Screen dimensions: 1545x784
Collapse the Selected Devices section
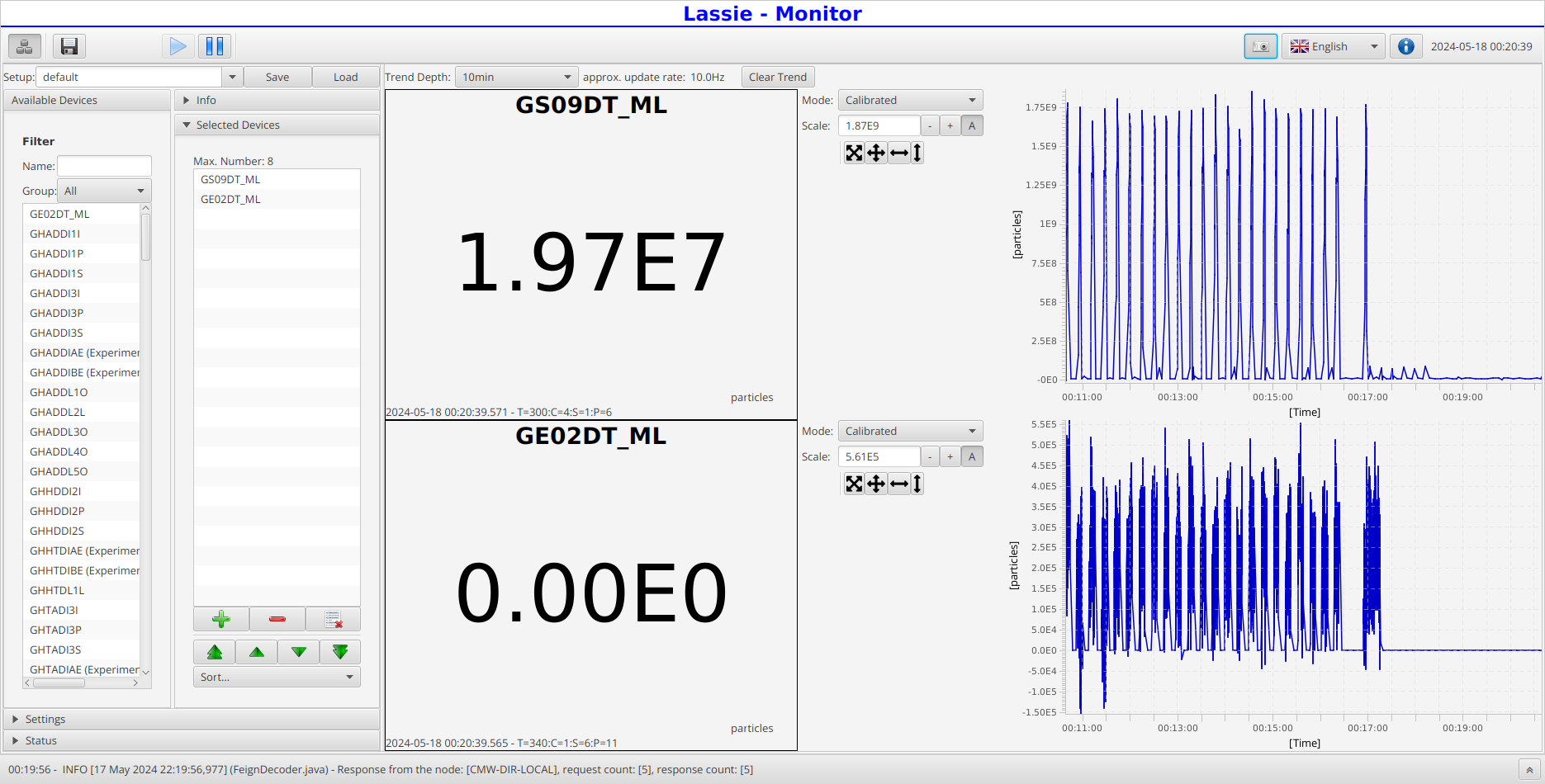(x=277, y=125)
